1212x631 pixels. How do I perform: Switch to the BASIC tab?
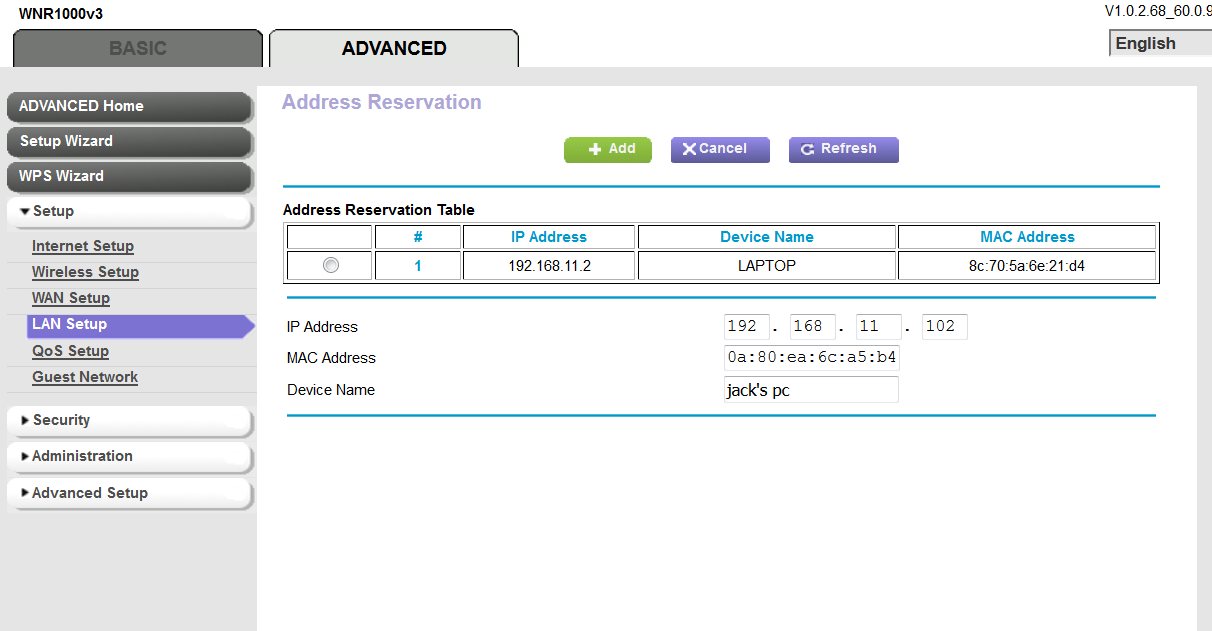coord(138,49)
